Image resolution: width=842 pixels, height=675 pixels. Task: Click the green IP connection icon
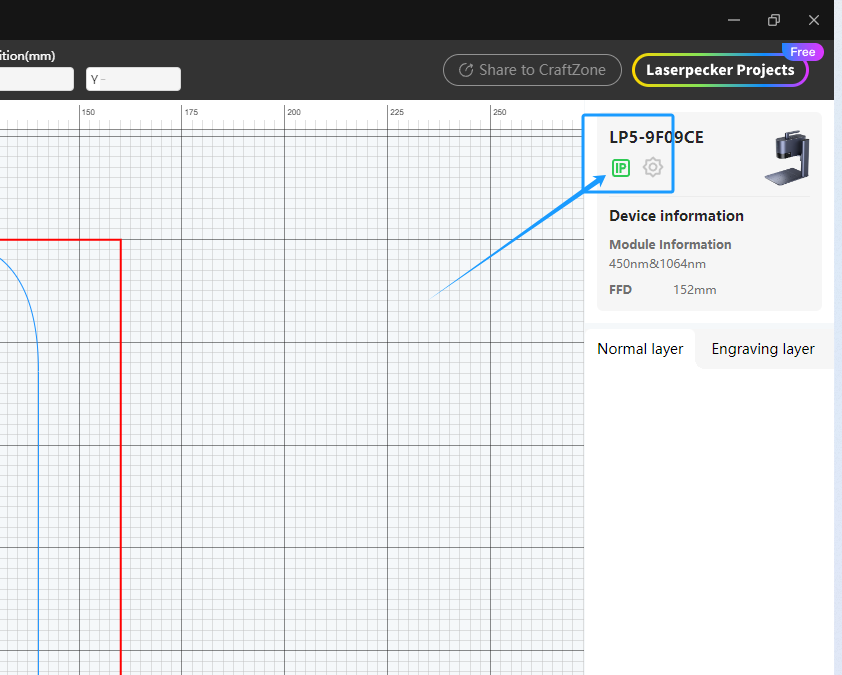coord(621,168)
